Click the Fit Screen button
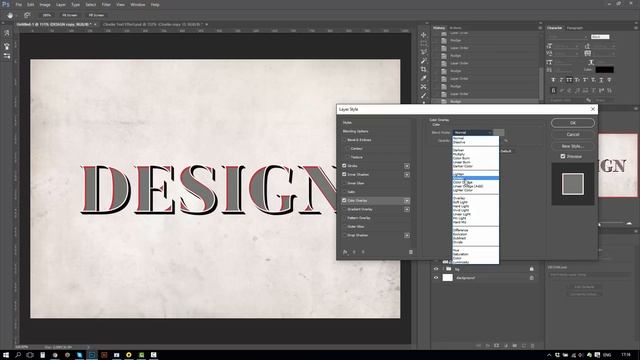Viewport: 640px width, 360px height. pyautogui.click(x=70, y=15)
